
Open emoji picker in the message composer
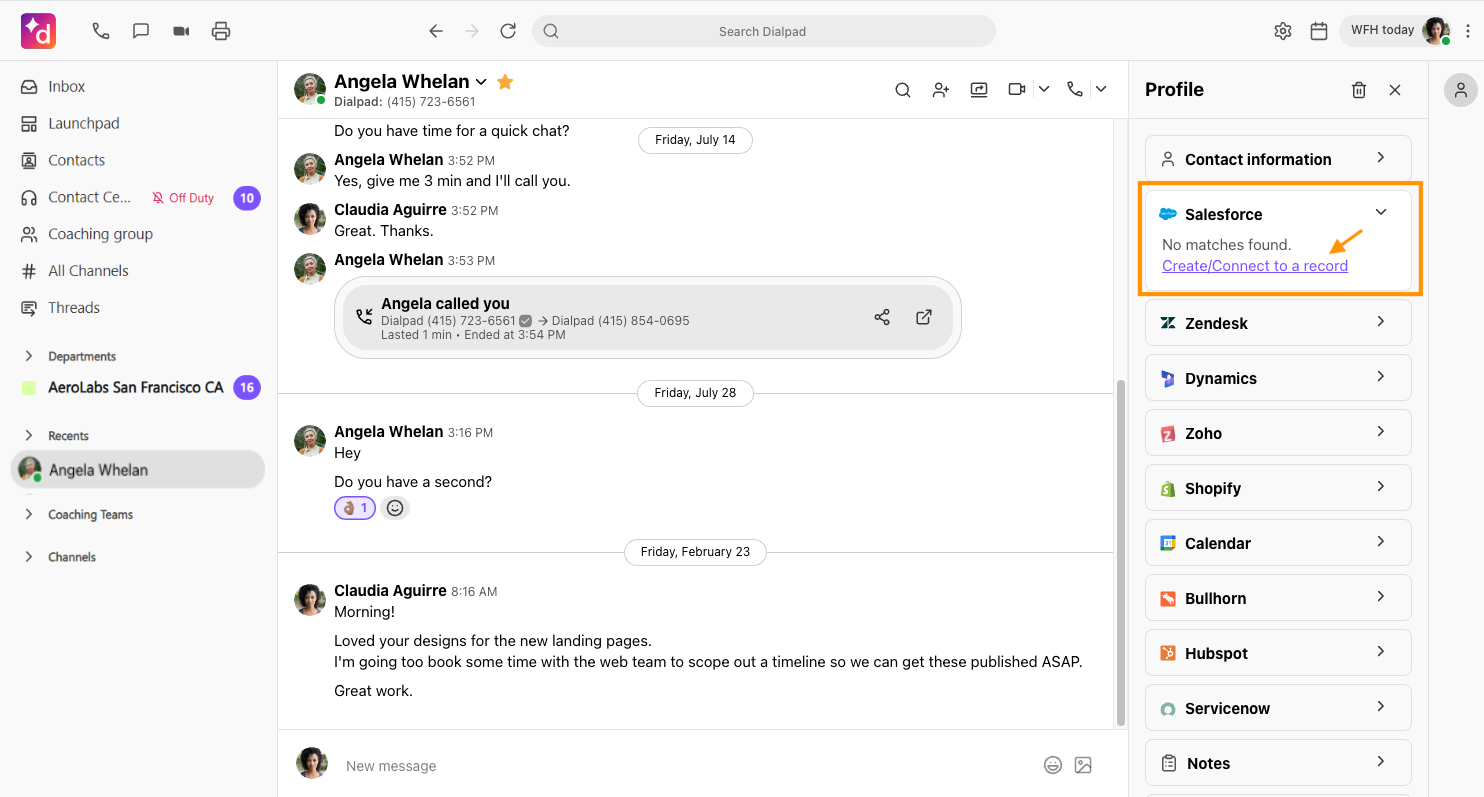click(1053, 765)
